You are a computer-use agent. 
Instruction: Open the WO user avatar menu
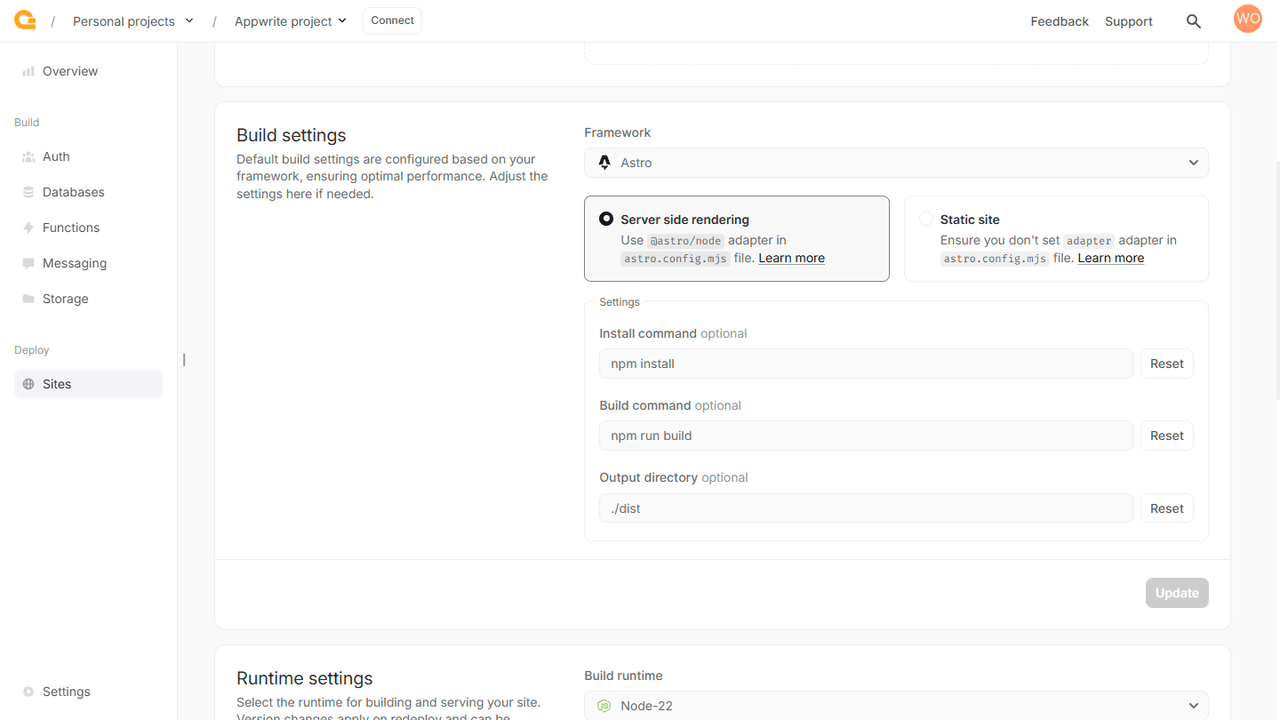click(1247, 19)
